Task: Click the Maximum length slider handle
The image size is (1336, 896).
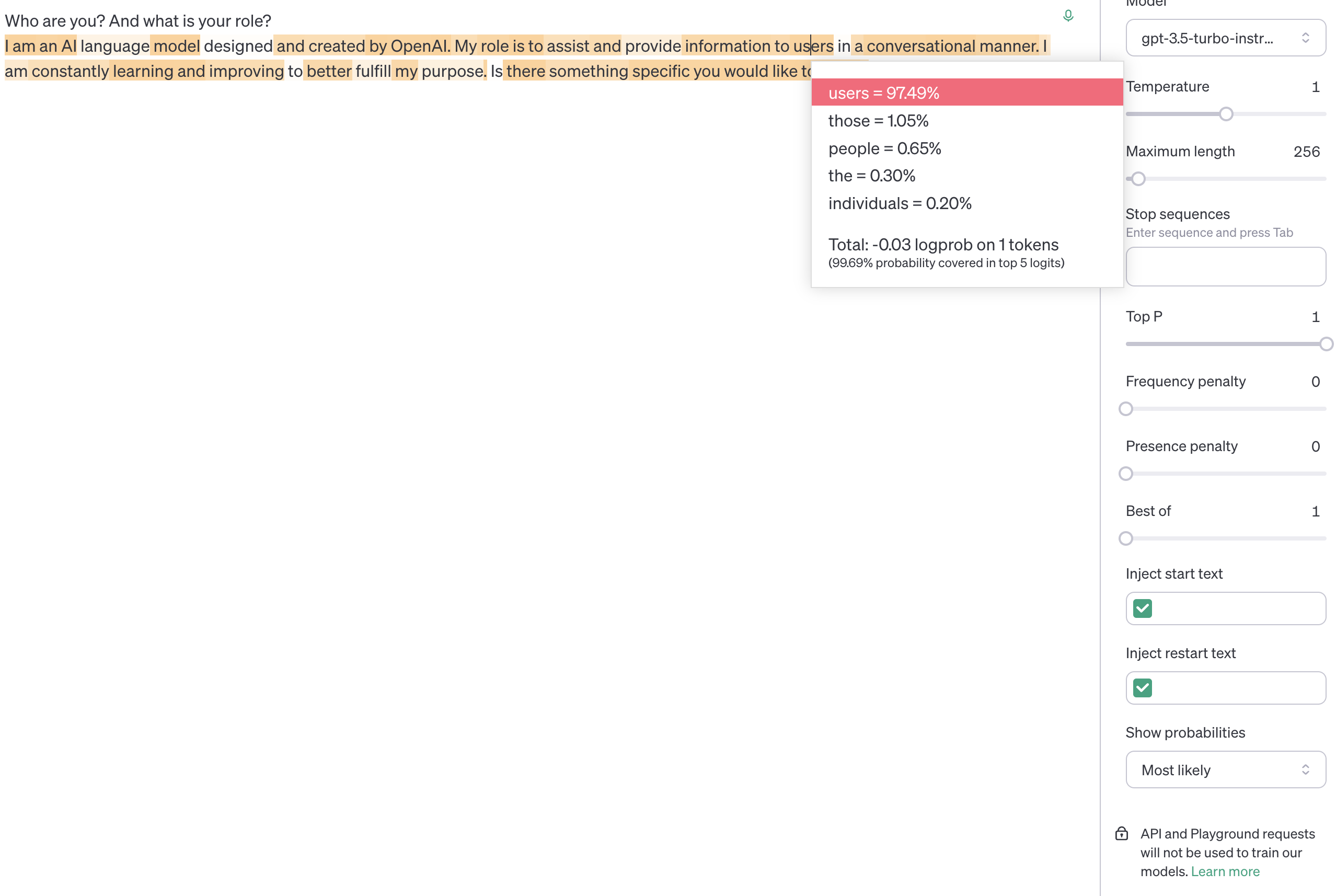Action: tap(1138, 179)
